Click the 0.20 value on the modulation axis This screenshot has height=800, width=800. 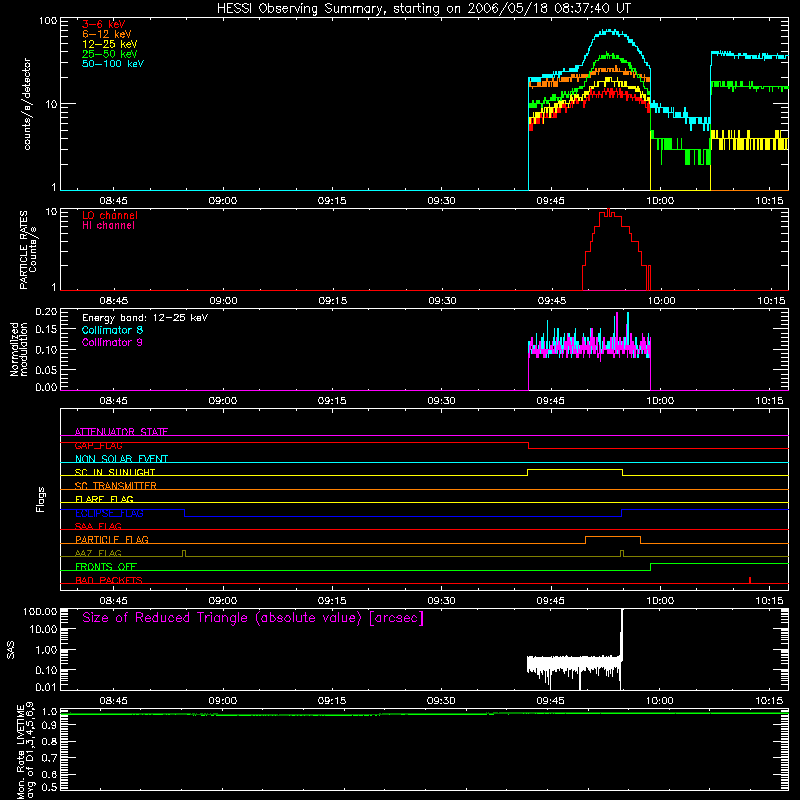pyautogui.click(x=46, y=312)
